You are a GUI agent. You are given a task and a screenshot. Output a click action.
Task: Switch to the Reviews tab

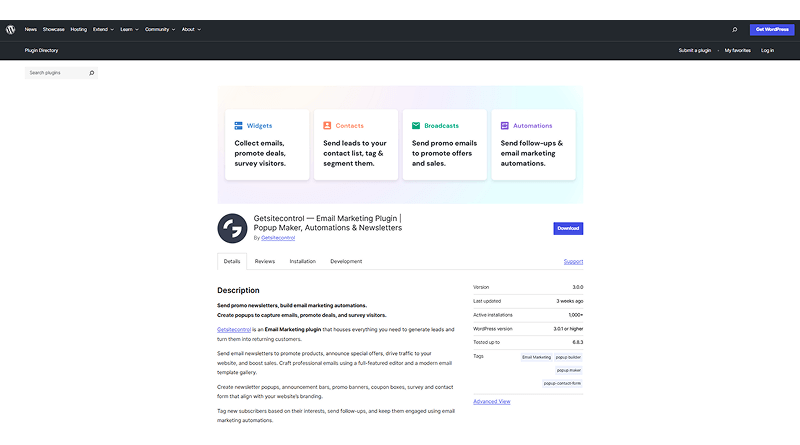(265, 261)
